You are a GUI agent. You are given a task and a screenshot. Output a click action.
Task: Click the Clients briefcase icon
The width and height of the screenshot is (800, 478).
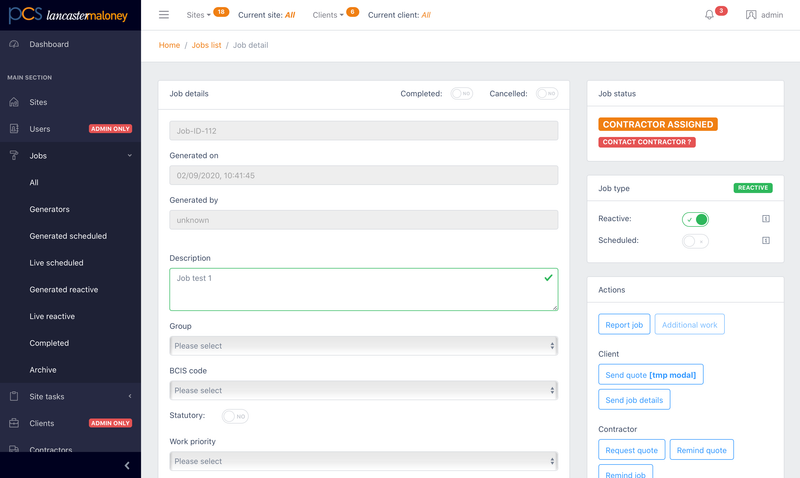coord(14,423)
